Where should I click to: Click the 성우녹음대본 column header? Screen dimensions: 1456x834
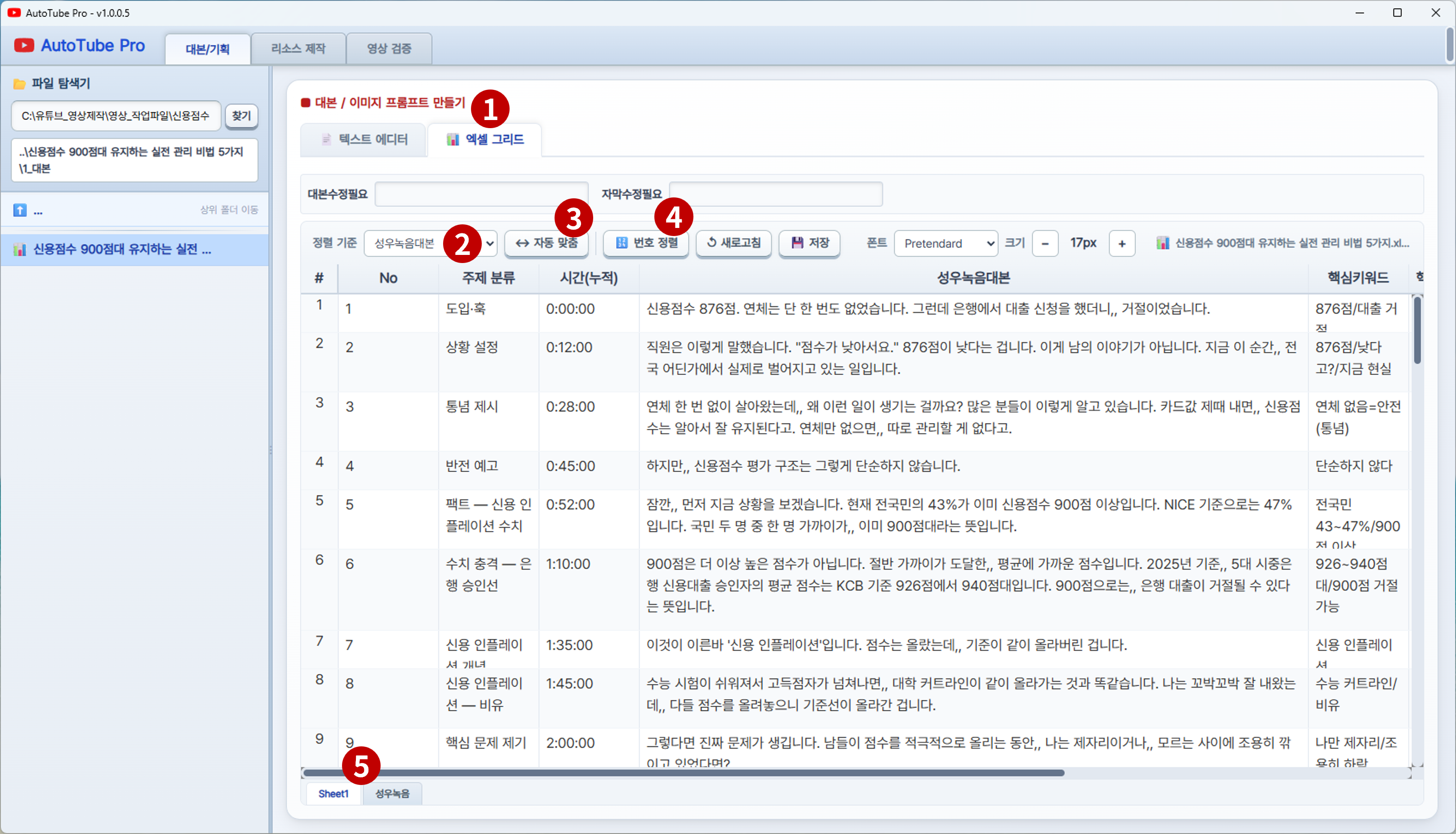973,278
